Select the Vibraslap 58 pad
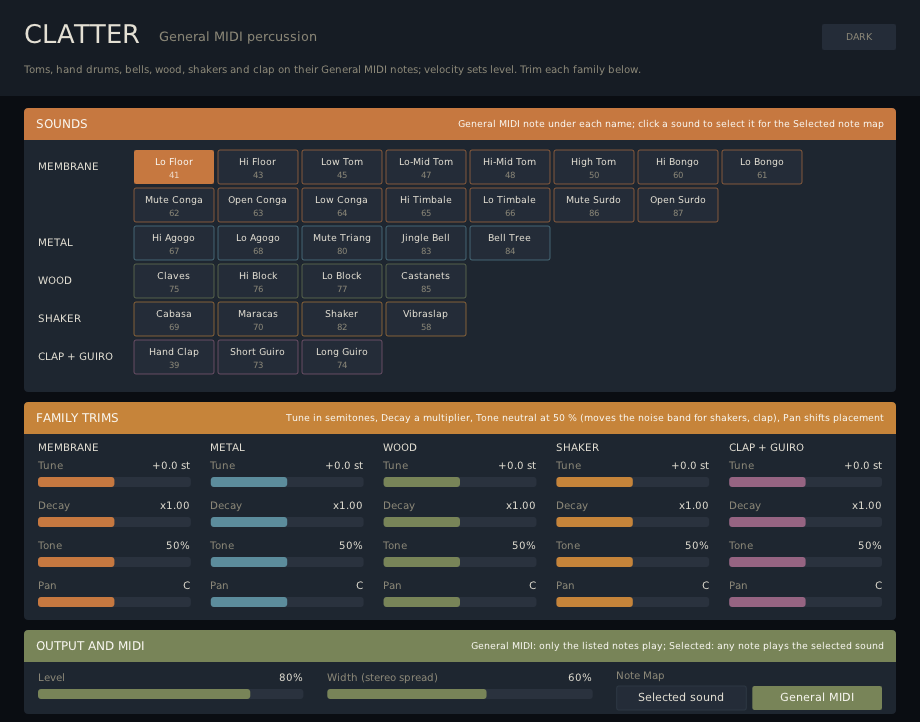Screen dimensions: 920x722 426,320
